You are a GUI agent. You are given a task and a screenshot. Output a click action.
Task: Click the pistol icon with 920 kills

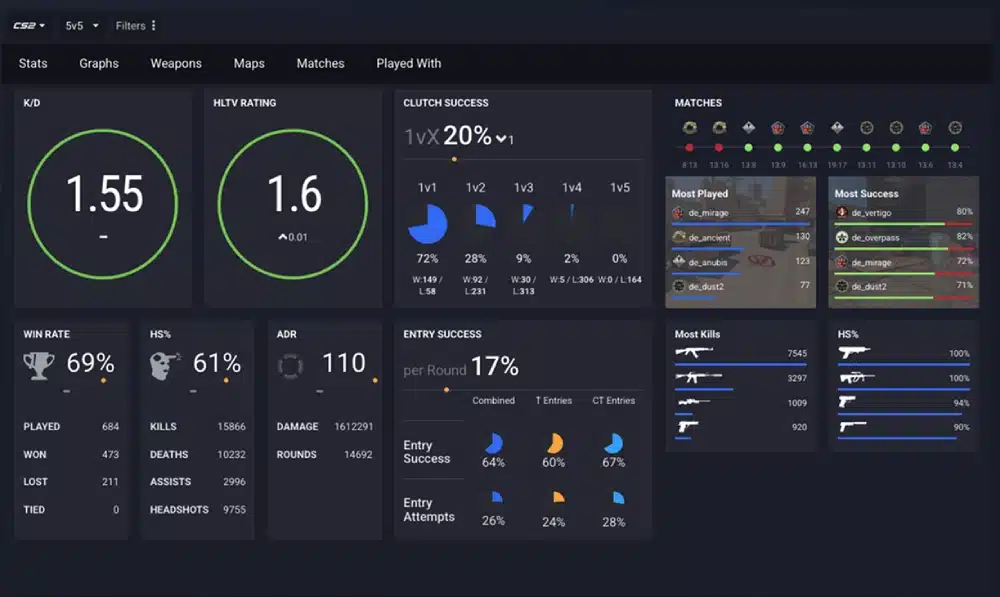coord(688,426)
